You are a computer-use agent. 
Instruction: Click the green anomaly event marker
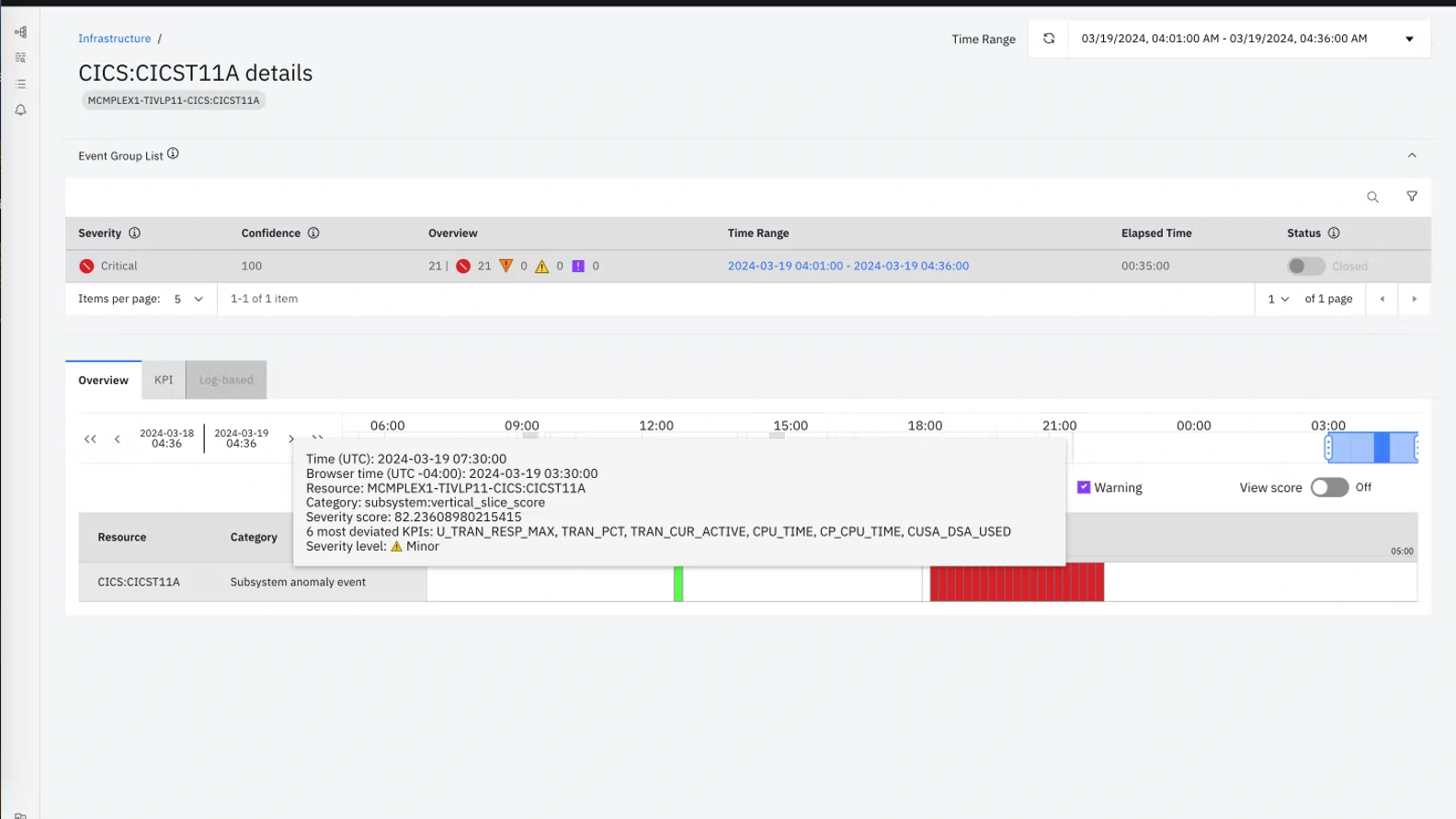click(x=678, y=584)
